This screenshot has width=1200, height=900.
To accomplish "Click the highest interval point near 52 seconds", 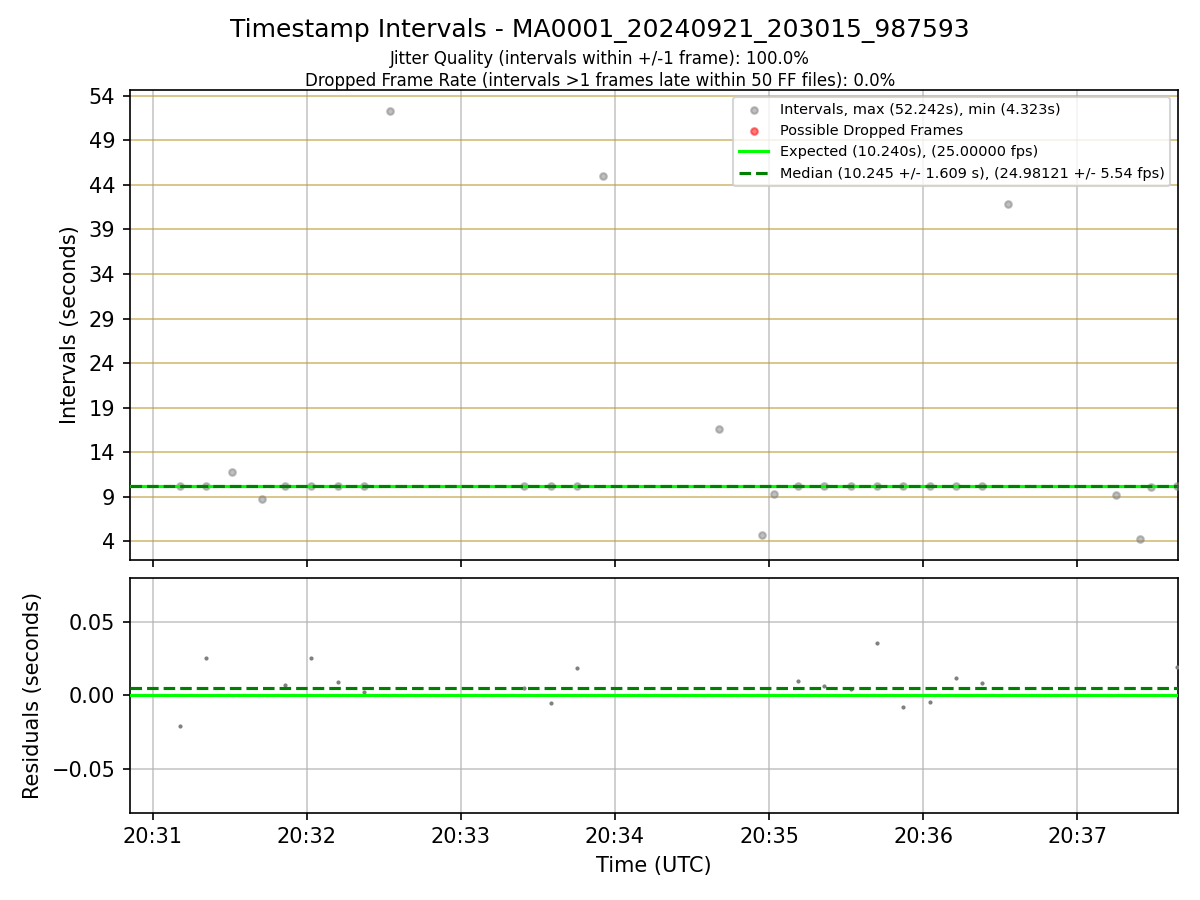I will click(390, 111).
